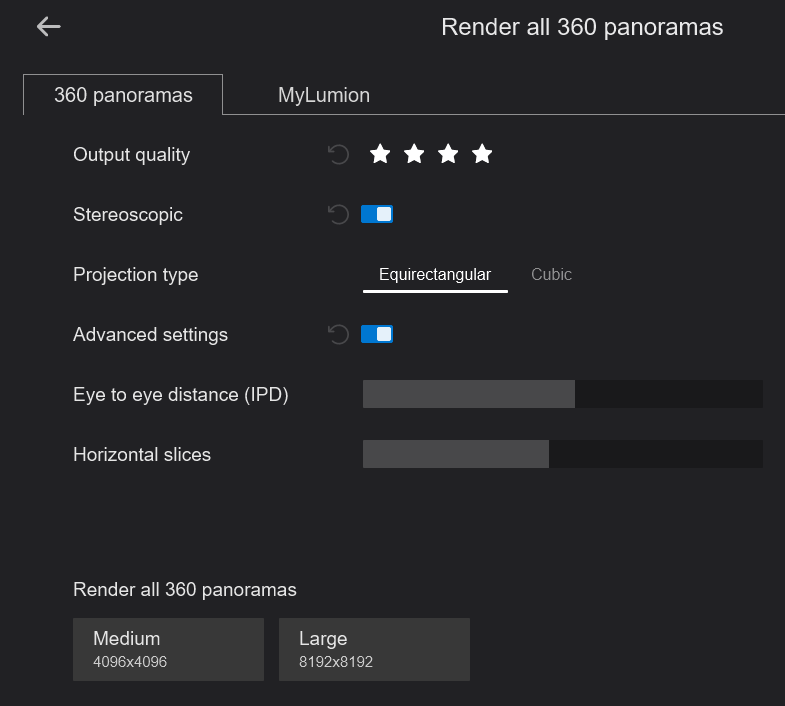
Task: Go back using the left arrow
Action: click(x=48, y=27)
